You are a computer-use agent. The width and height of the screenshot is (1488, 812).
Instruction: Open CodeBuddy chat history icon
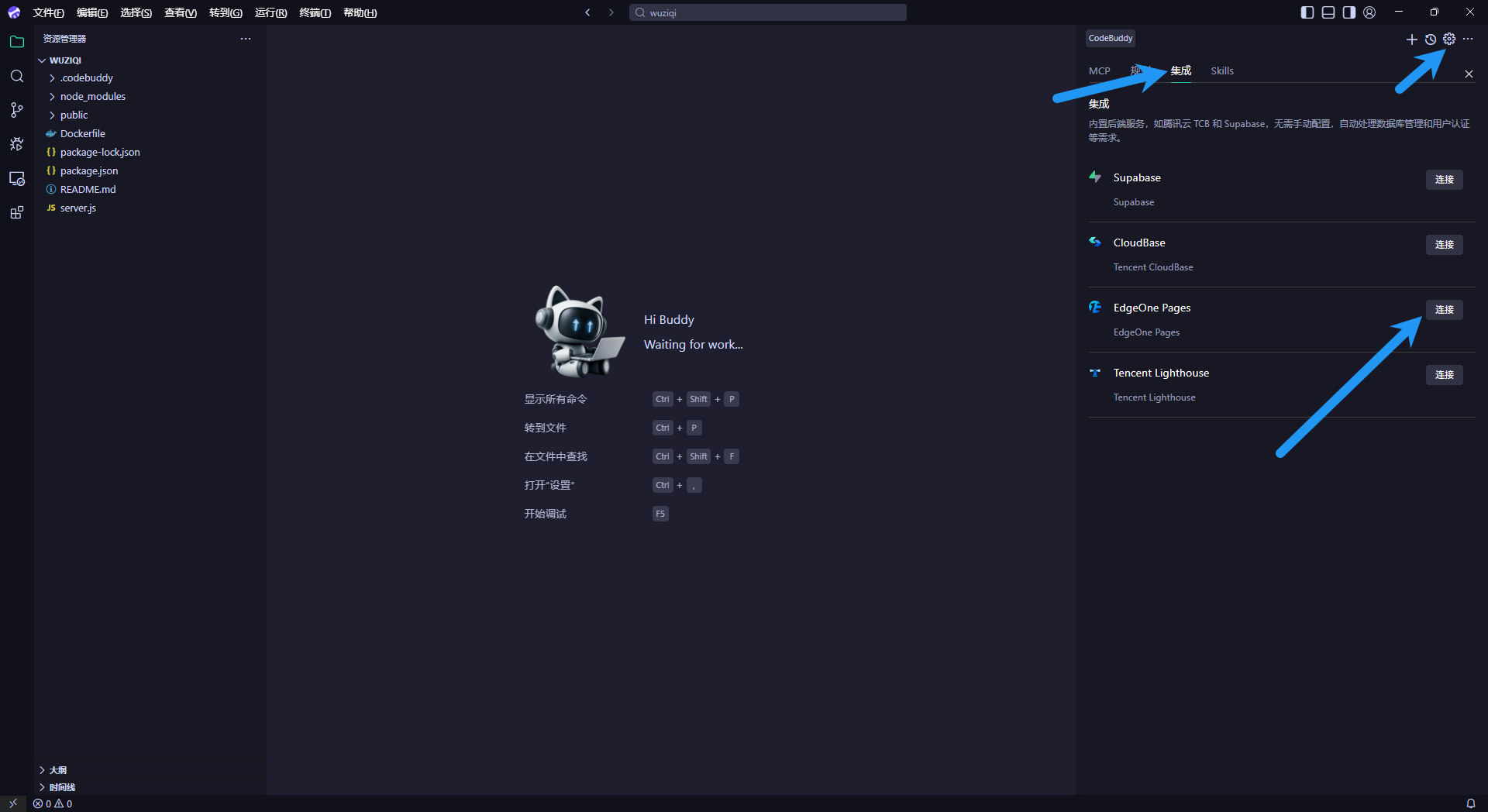coord(1431,39)
